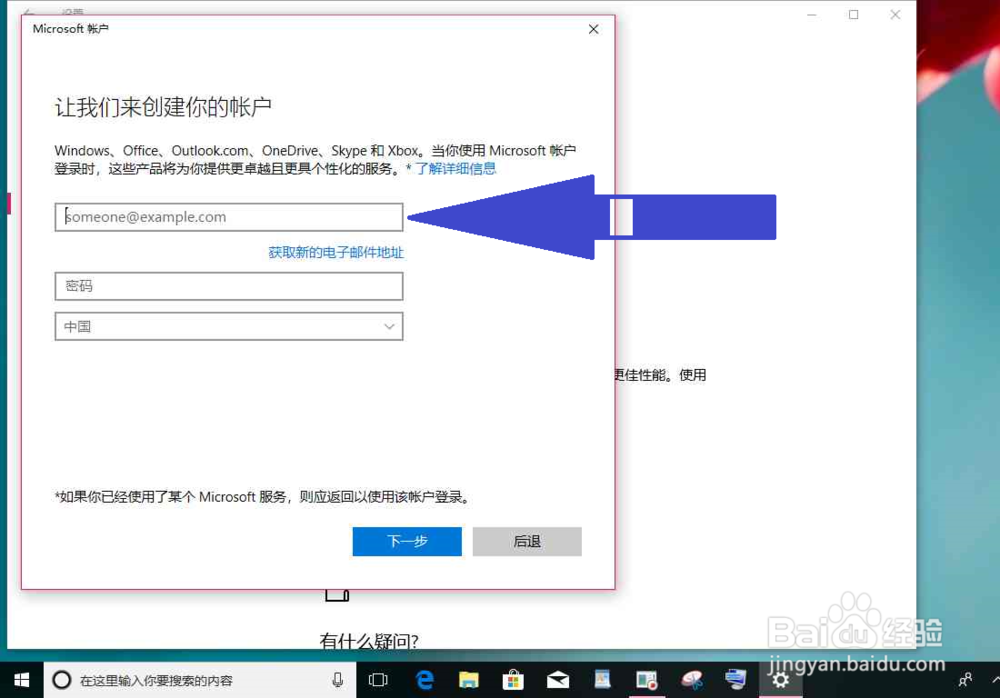Viewport: 1000px width, 698px height.
Task: Show hidden tray icons chevron
Action: [x=995, y=680]
